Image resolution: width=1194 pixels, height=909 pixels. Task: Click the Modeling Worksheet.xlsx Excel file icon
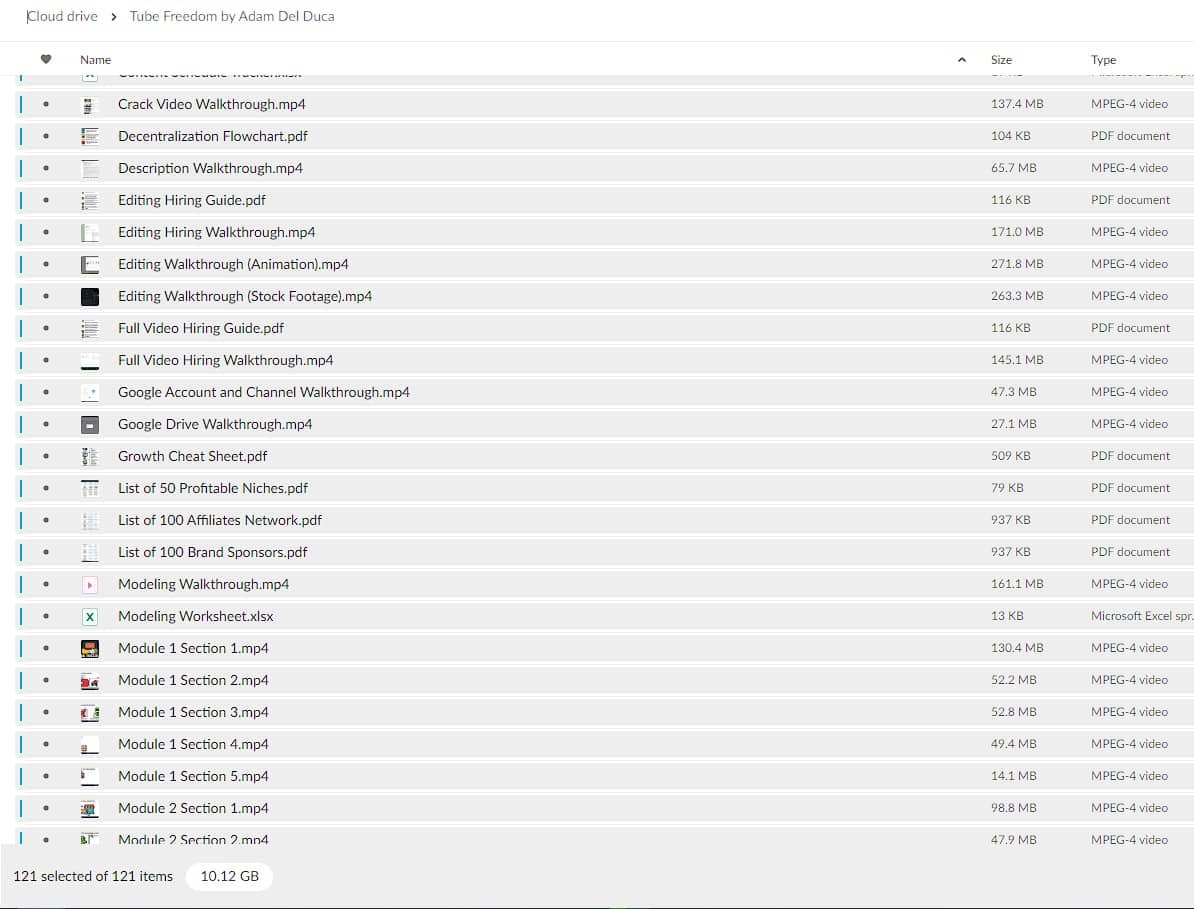(x=90, y=616)
